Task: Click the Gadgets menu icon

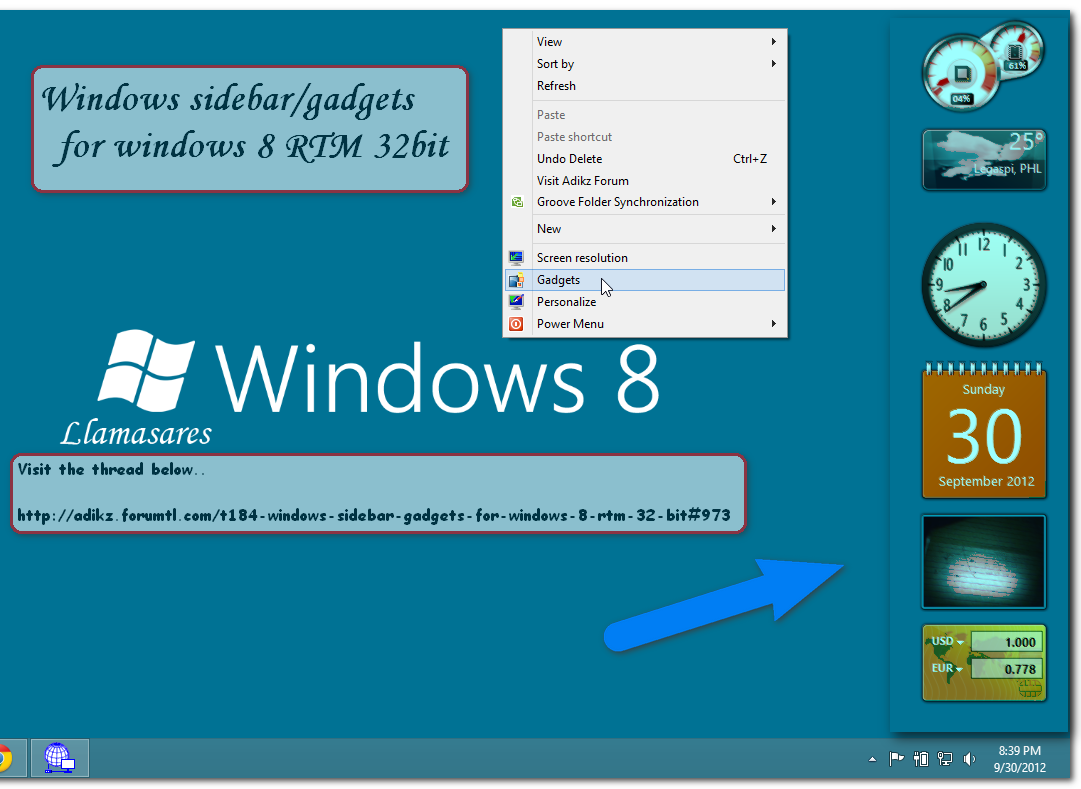Action: point(516,279)
